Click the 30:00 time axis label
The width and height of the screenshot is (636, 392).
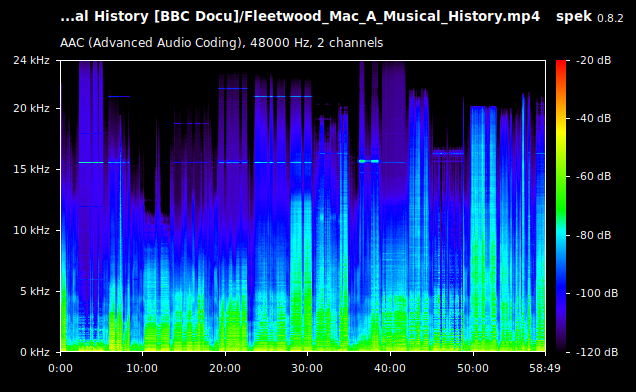click(x=307, y=368)
